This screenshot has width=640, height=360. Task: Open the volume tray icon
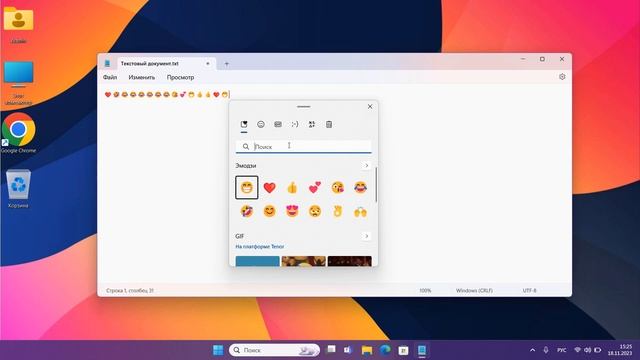coord(587,350)
